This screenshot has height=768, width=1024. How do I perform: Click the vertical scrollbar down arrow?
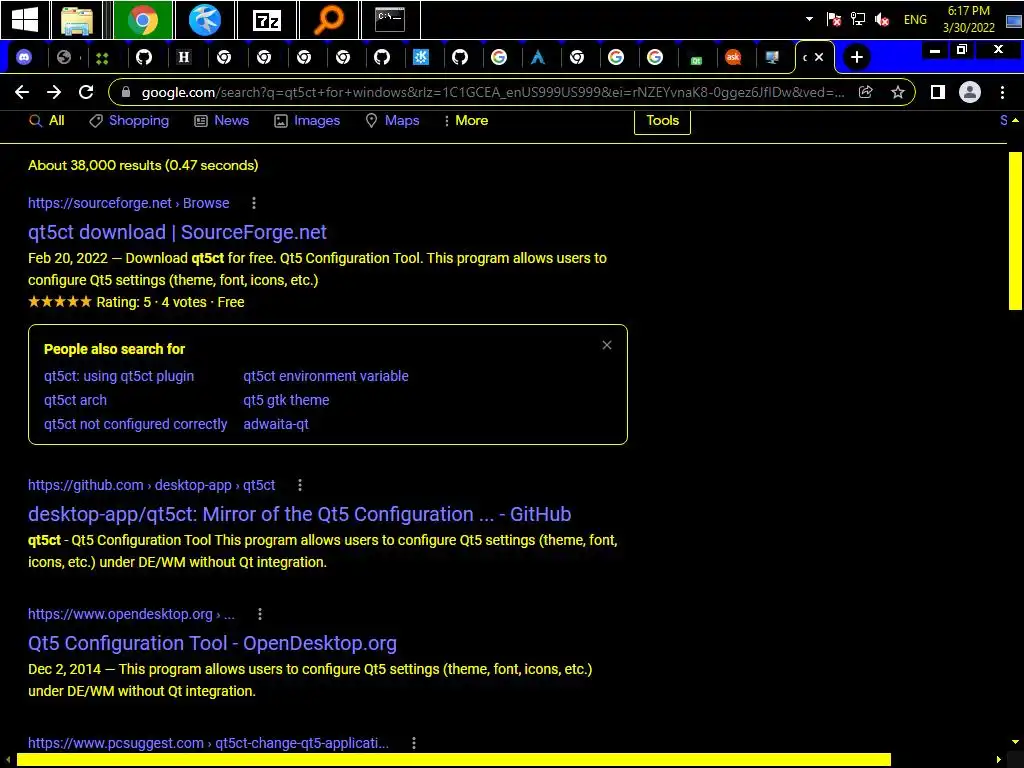click(1015, 742)
